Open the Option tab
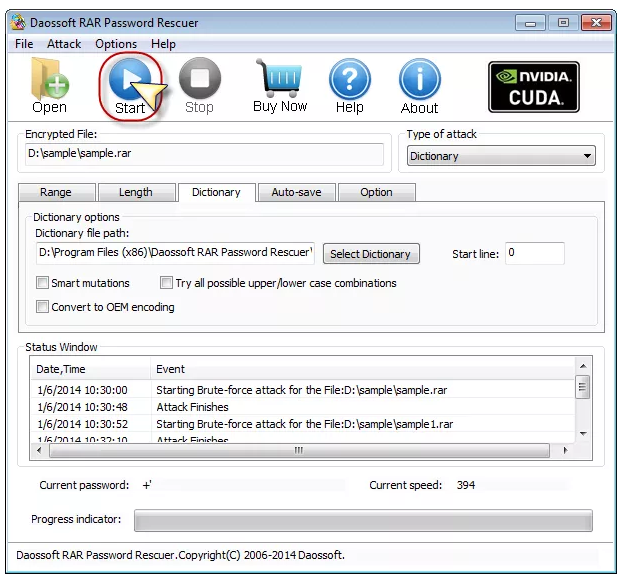This screenshot has height=584, width=628. (x=376, y=192)
